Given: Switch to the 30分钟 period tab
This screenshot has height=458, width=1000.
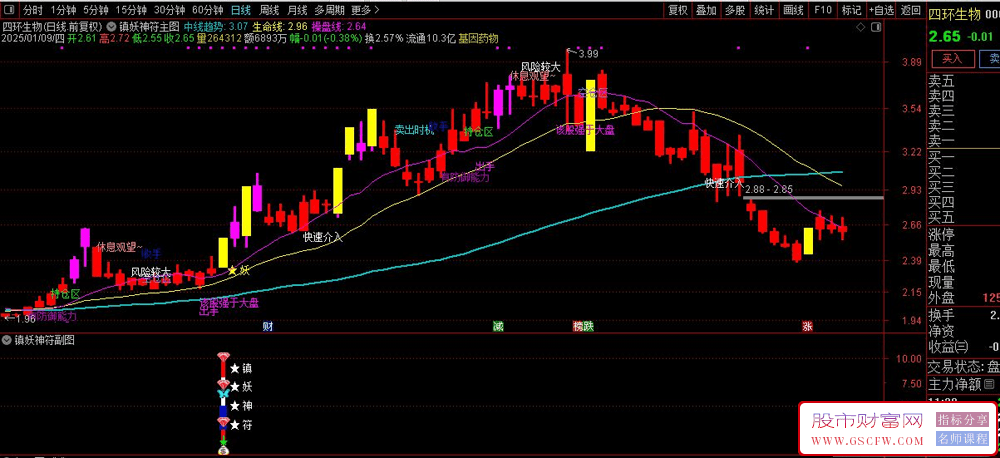Looking at the screenshot, I should (170, 10).
